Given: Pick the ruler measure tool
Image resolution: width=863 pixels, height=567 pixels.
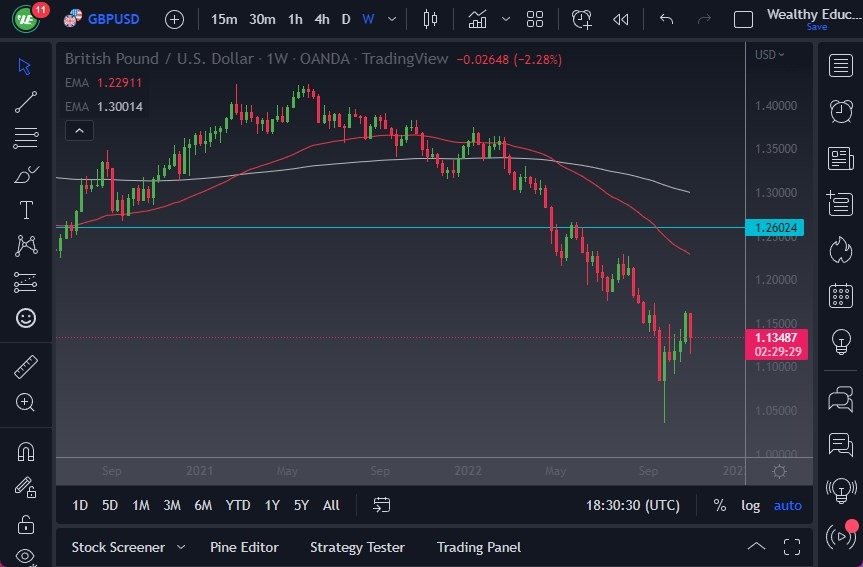Looking at the screenshot, I should pos(26,367).
